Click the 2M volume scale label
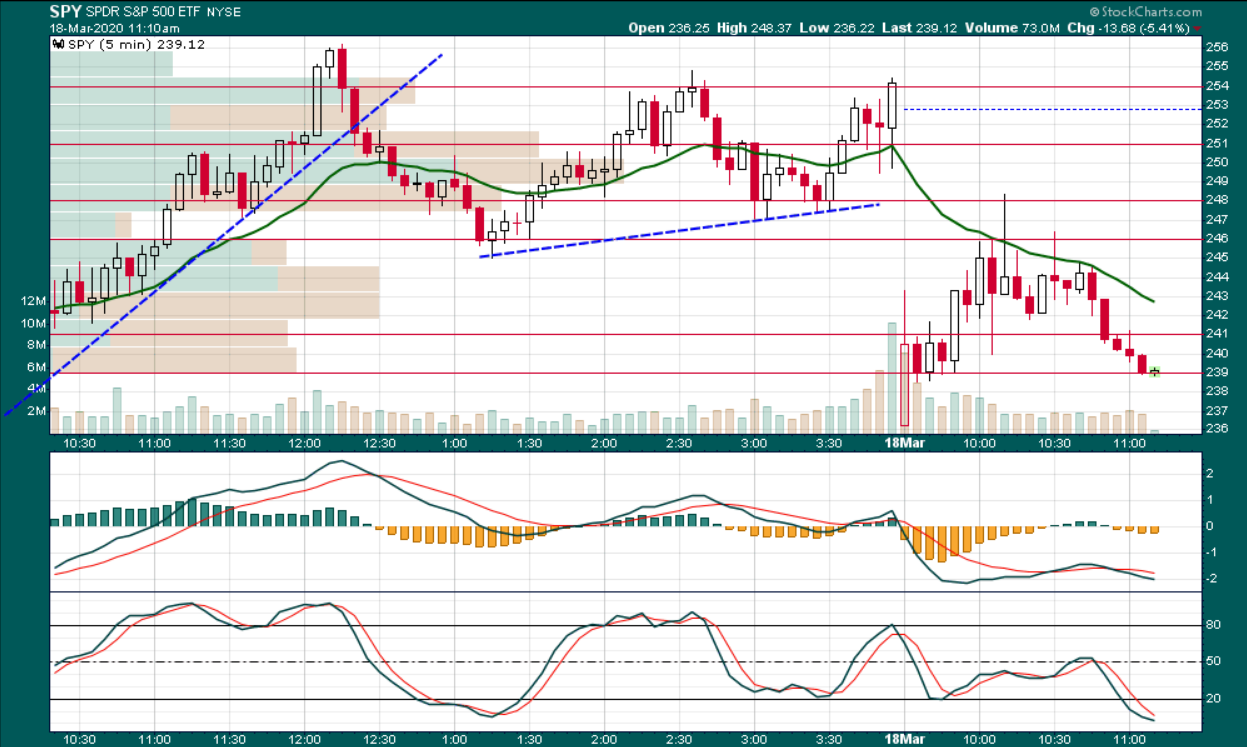This screenshot has width=1247, height=747. 38,411
